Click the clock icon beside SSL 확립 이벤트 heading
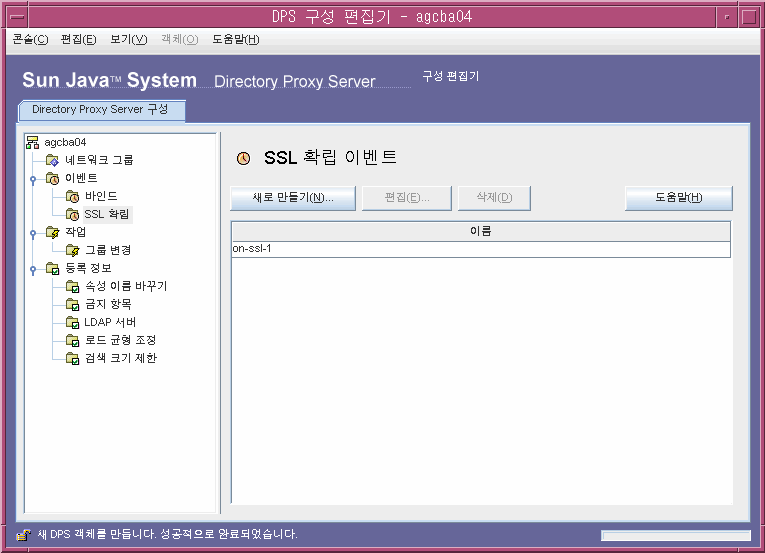Viewport: 765px width, 553px height. pos(243,158)
